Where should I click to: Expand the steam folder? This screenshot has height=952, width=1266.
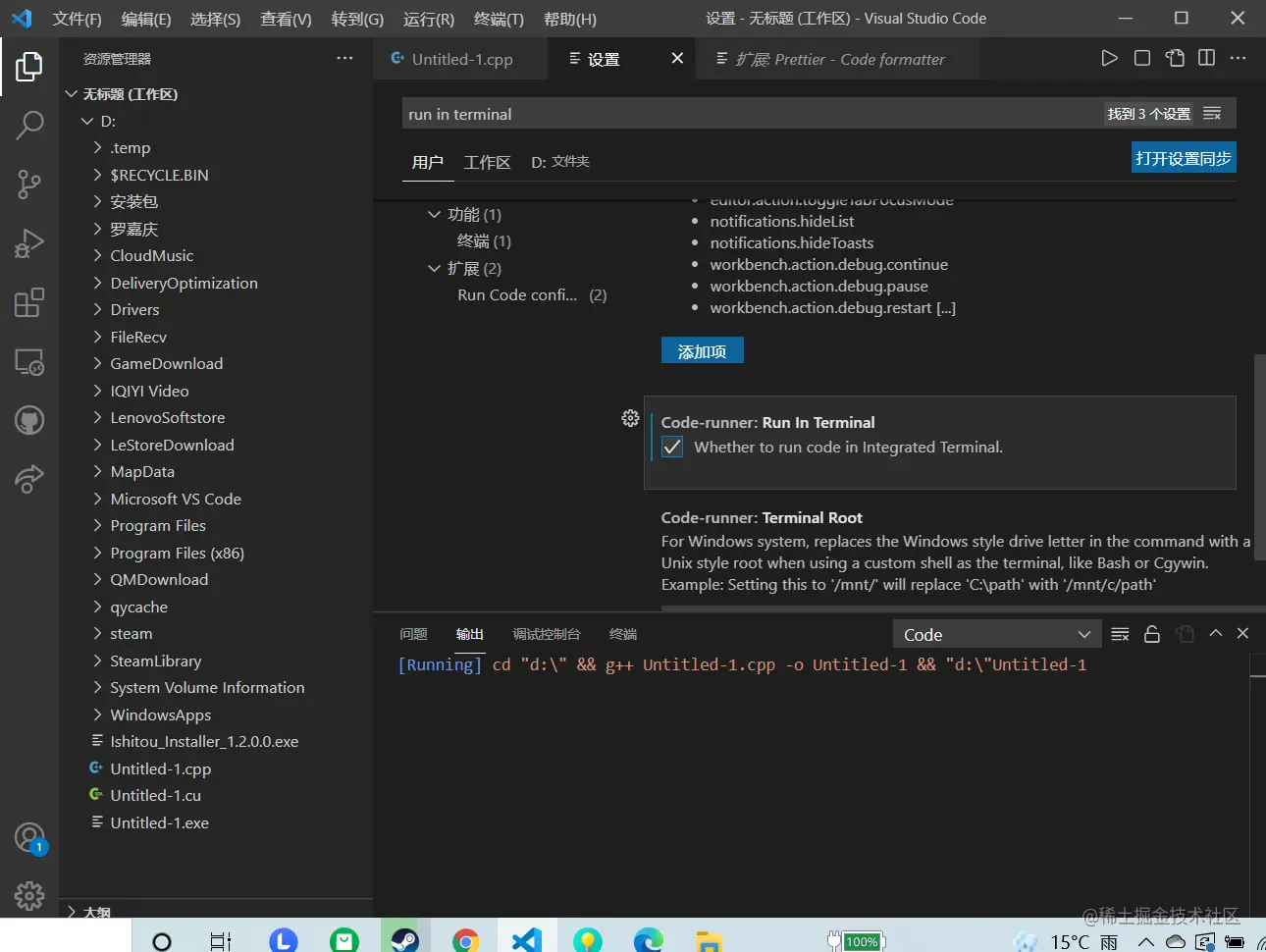pyautogui.click(x=97, y=634)
